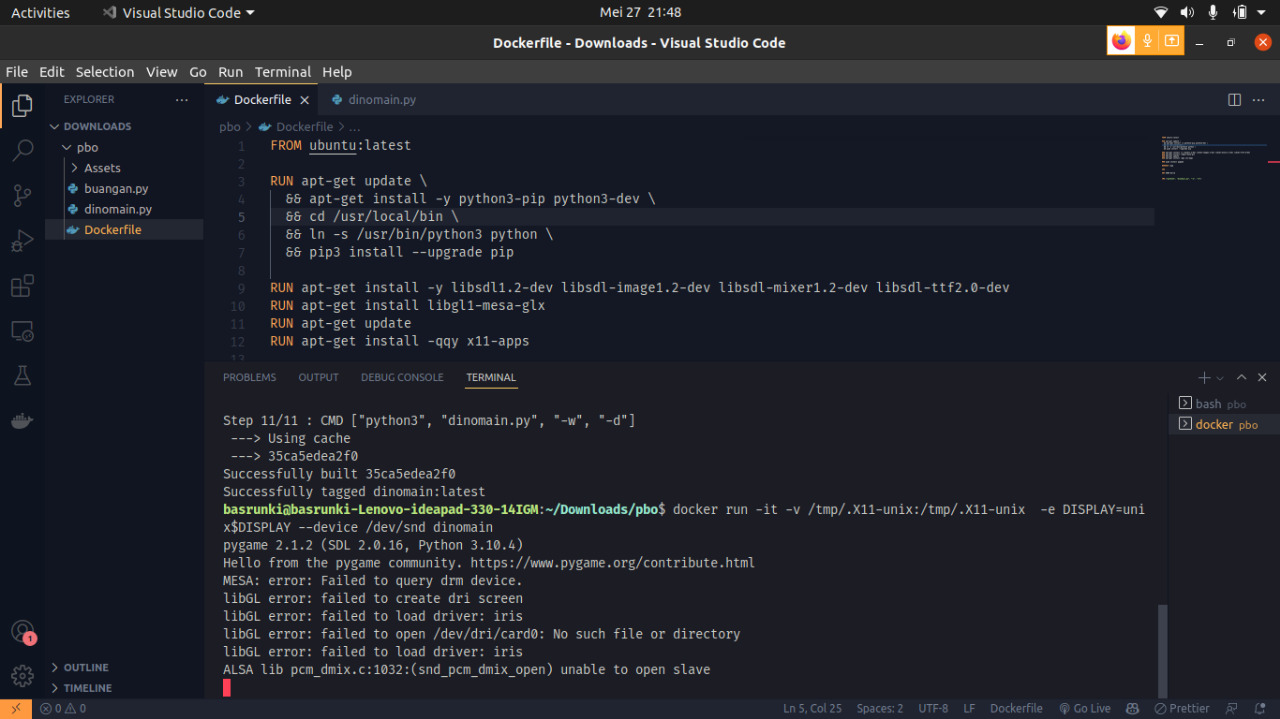The image size is (1280, 719).
Task: Open the Extensions view
Action: (x=22, y=287)
